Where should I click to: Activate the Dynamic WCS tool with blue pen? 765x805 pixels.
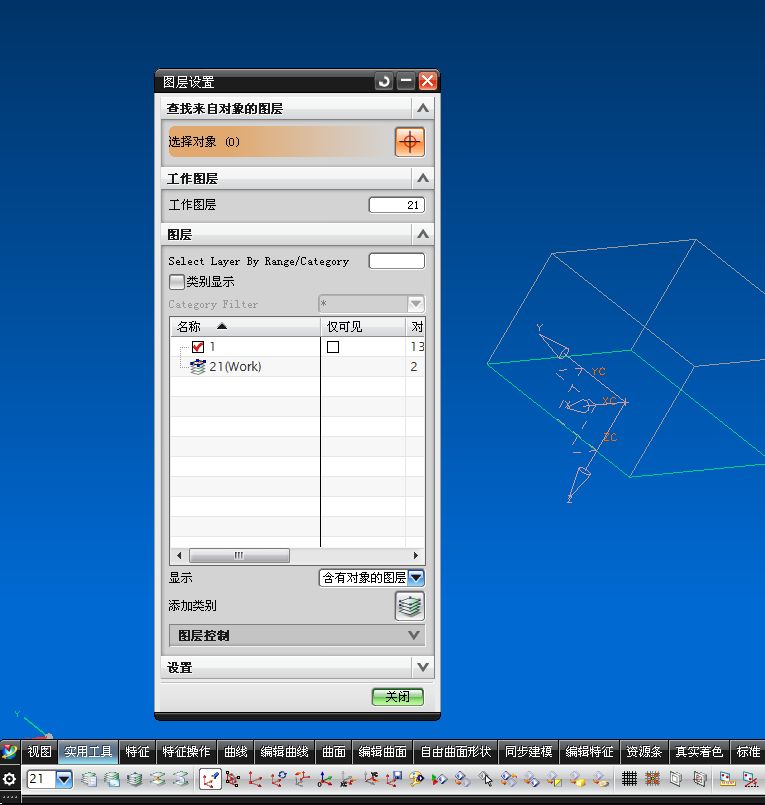(x=210, y=779)
